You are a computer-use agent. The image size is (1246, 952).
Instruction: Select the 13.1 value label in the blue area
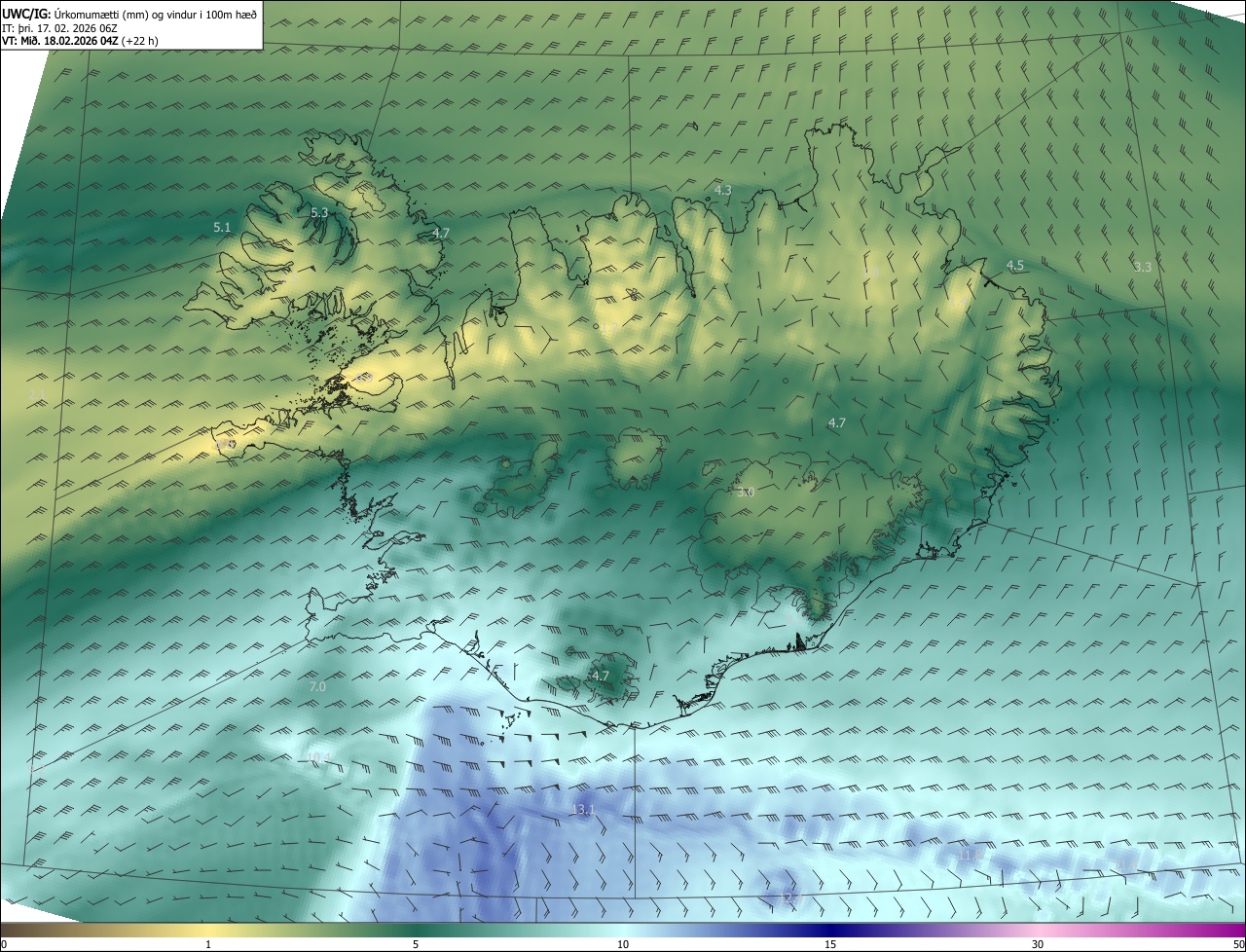[582, 809]
